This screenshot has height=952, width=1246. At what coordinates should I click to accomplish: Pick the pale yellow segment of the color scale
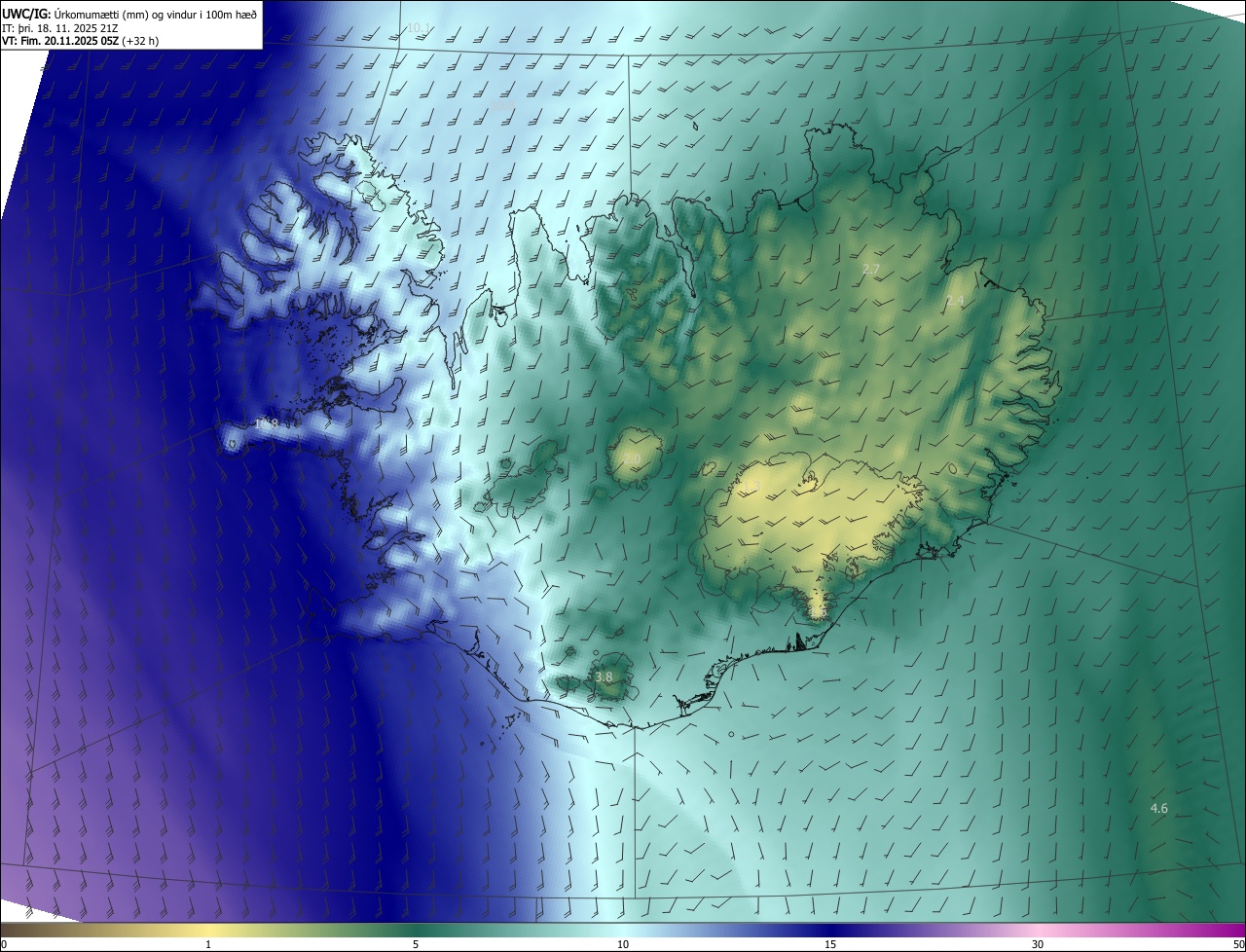click(208, 930)
